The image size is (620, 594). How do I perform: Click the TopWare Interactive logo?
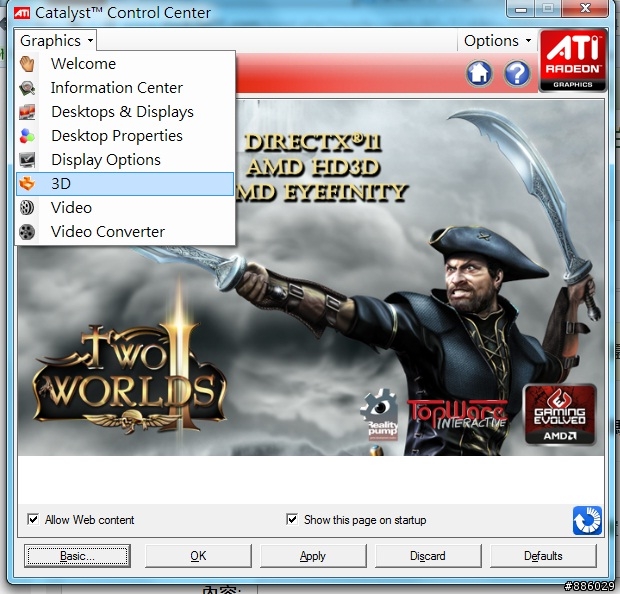point(457,414)
